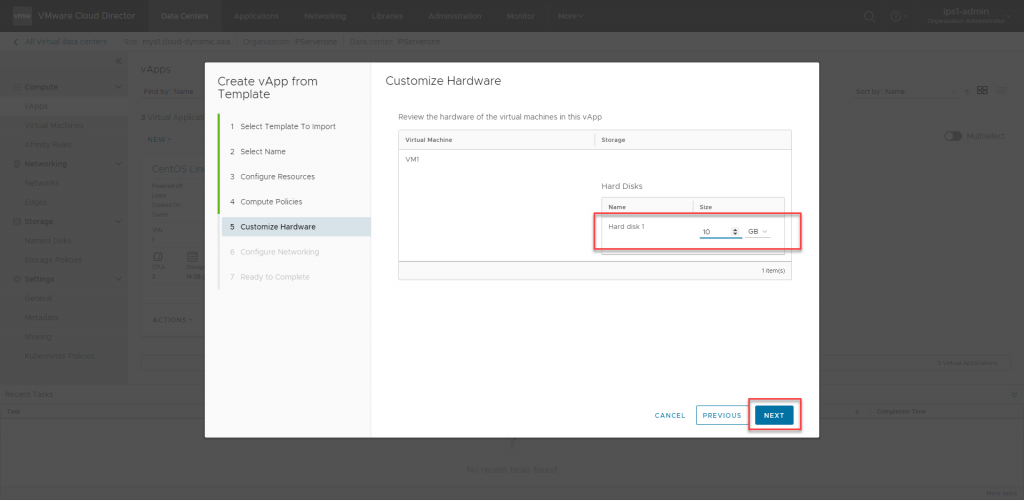Expand the More menu in top navigation
Image resolution: width=1024 pixels, height=500 pixels.
570,16
